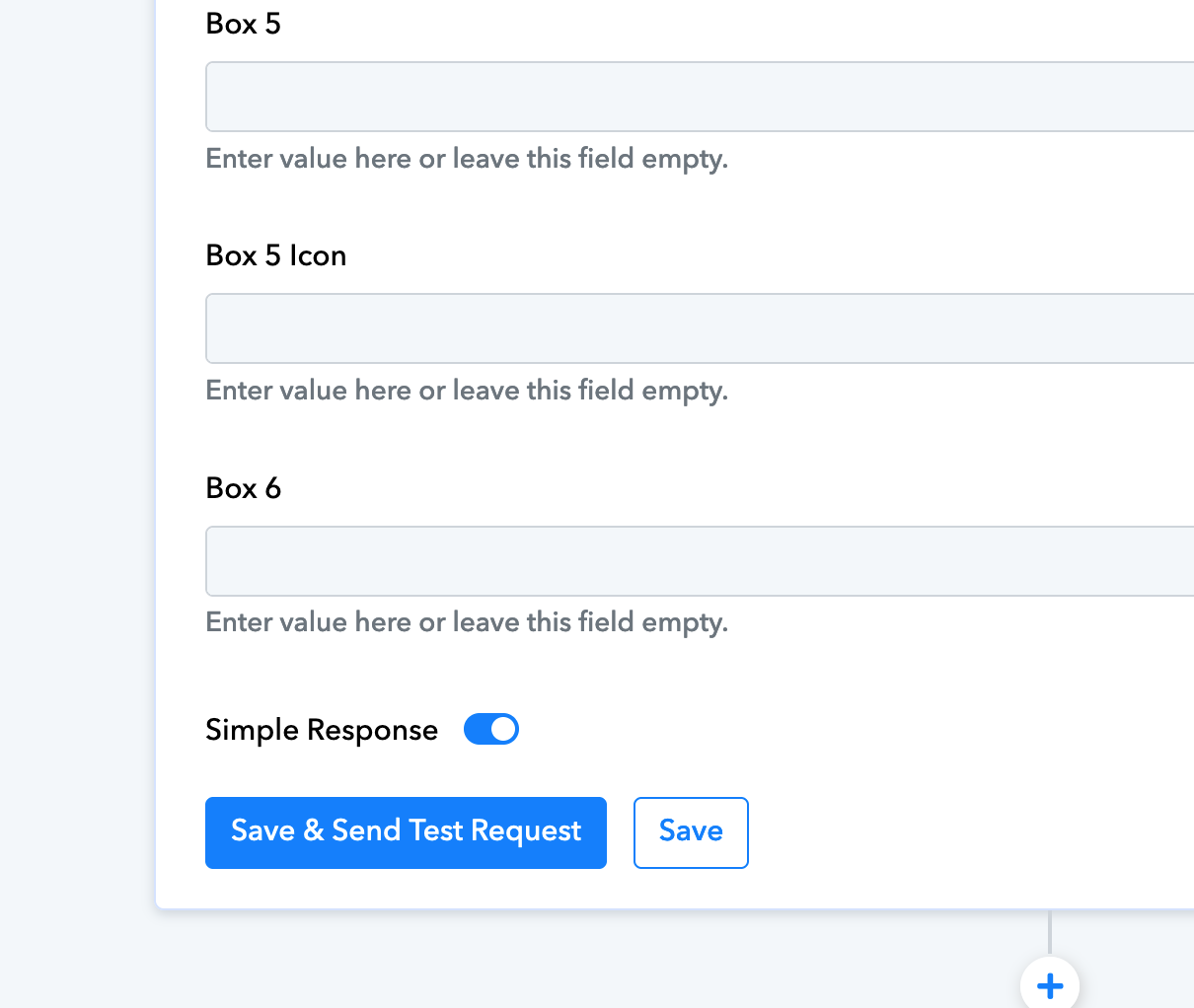
Task: Select the Box 5 field label
Action: (244, 24)
